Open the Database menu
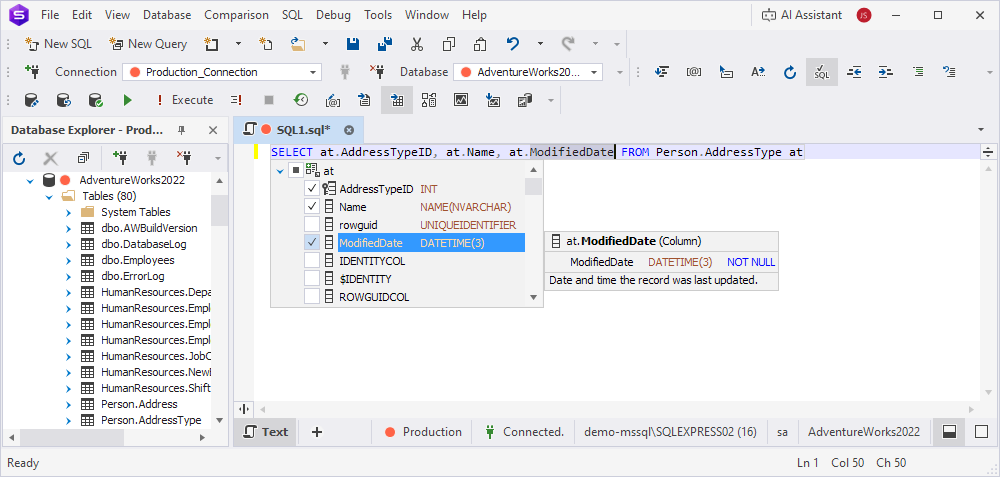The image size is (1000, 477). click(x=167, y=15)
